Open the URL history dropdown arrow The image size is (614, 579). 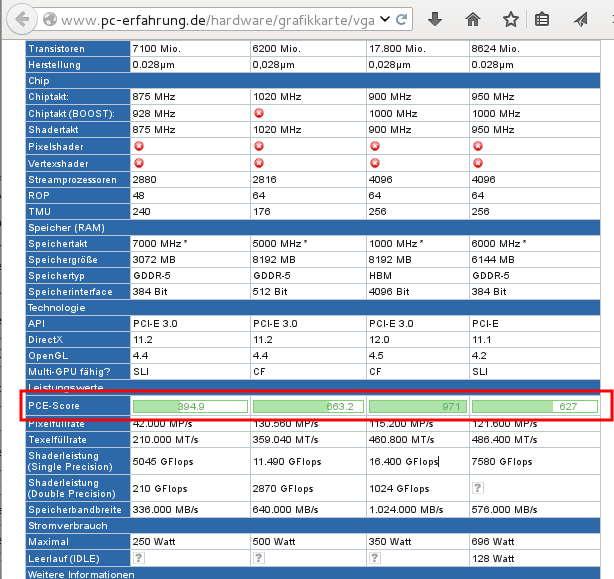point(385,19)
